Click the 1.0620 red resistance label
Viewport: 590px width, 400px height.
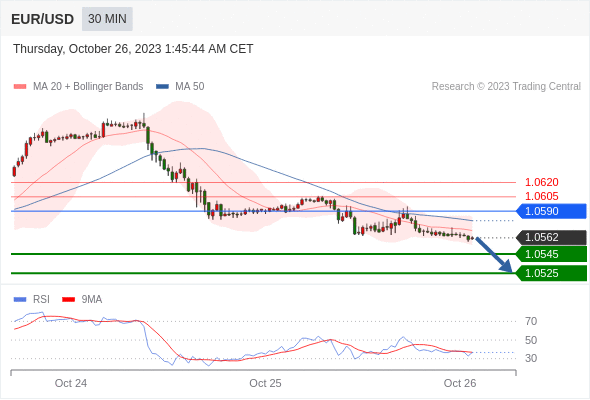click(541, 183)
